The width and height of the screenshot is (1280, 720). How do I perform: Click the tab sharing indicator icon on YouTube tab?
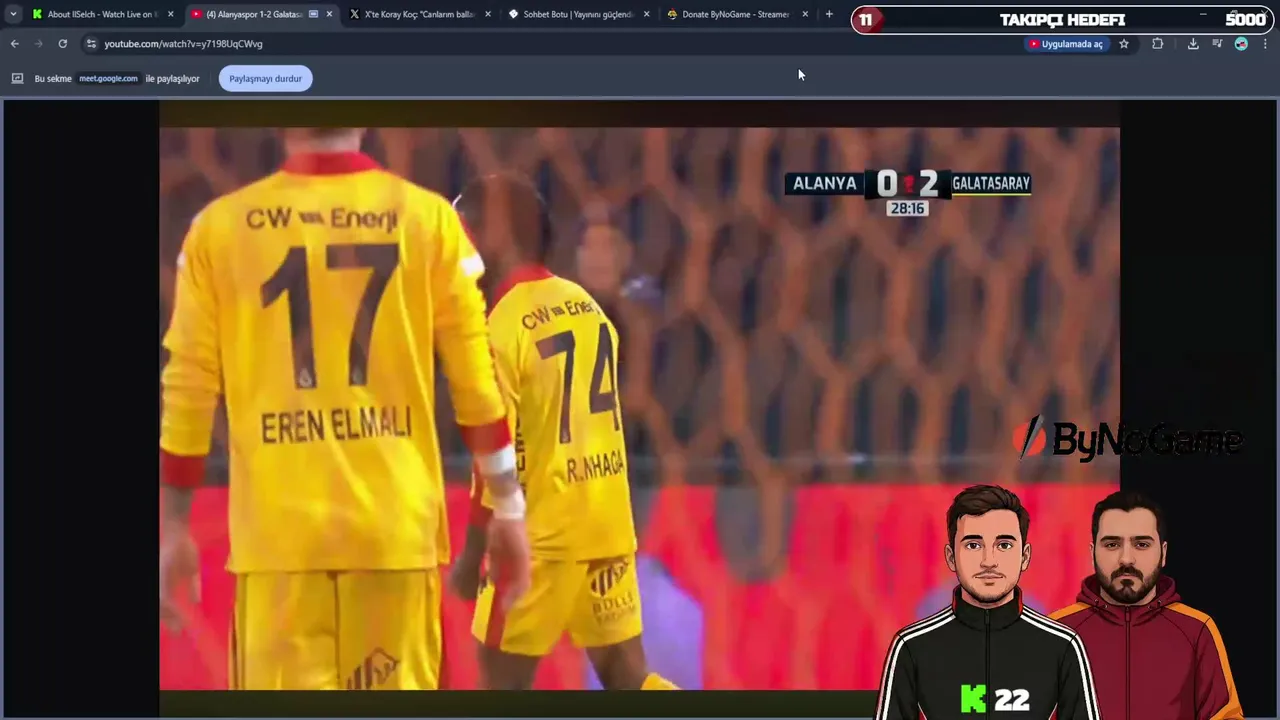tap(313, 14)
